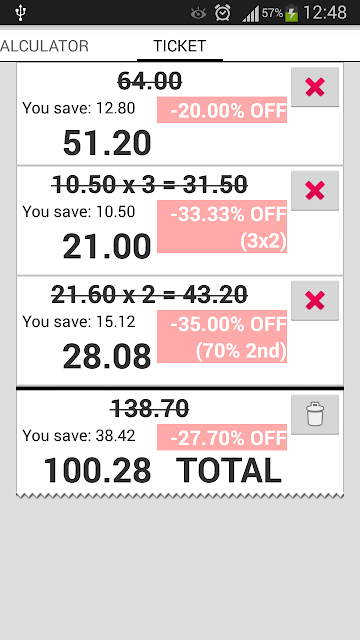Tap the eye smart-stay status icon
The width and height of the screenshot is (360, 640).
(198, 13)
